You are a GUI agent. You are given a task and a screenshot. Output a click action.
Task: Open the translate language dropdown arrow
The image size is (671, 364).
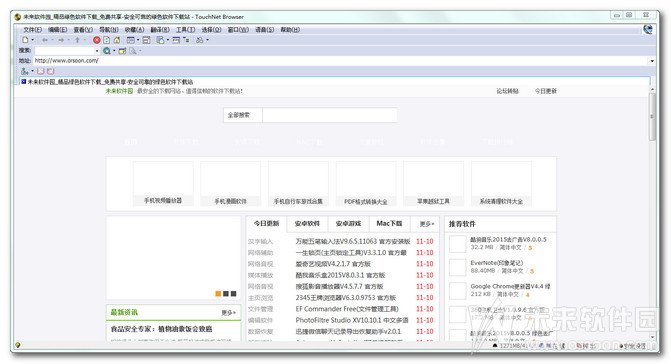coord(33,71)
